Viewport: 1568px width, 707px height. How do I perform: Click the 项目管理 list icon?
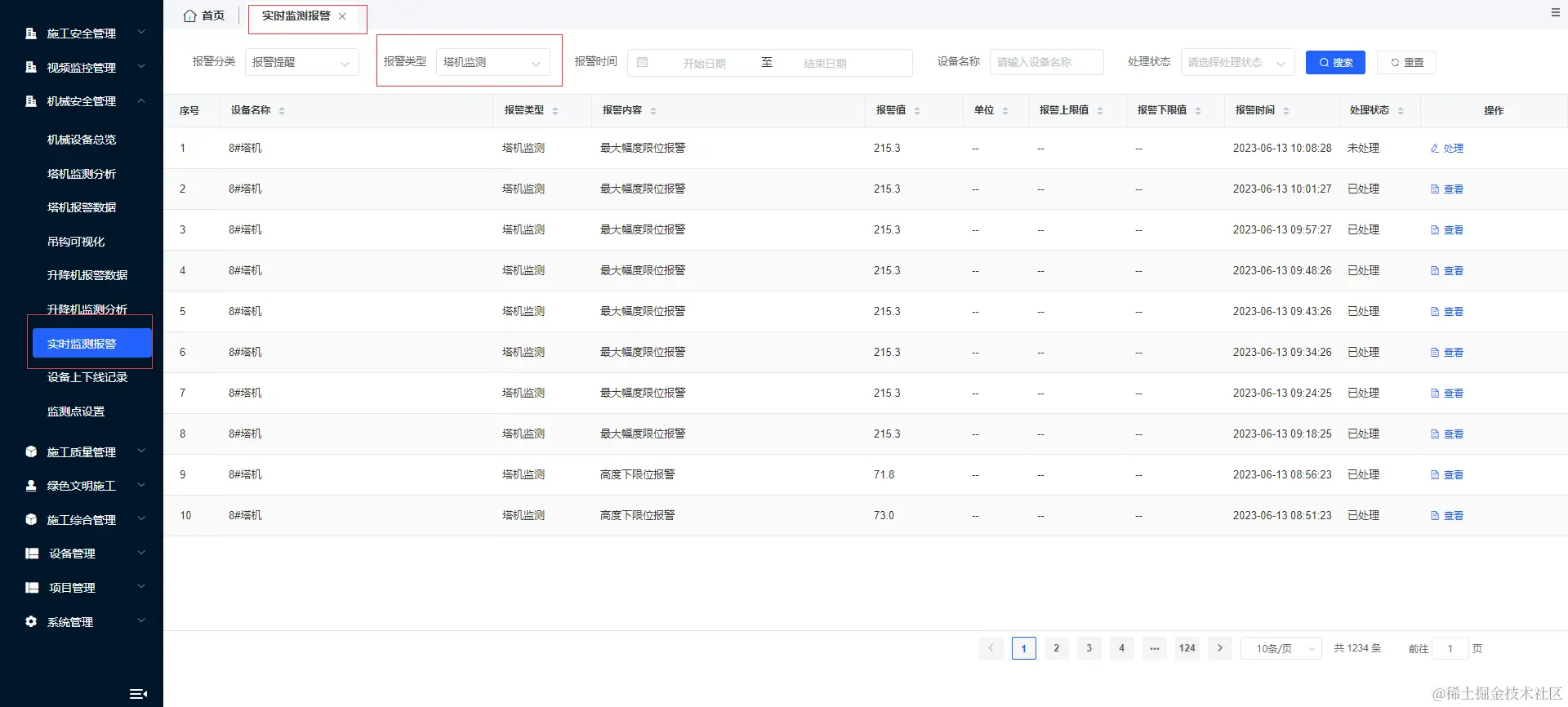point(32,588)
